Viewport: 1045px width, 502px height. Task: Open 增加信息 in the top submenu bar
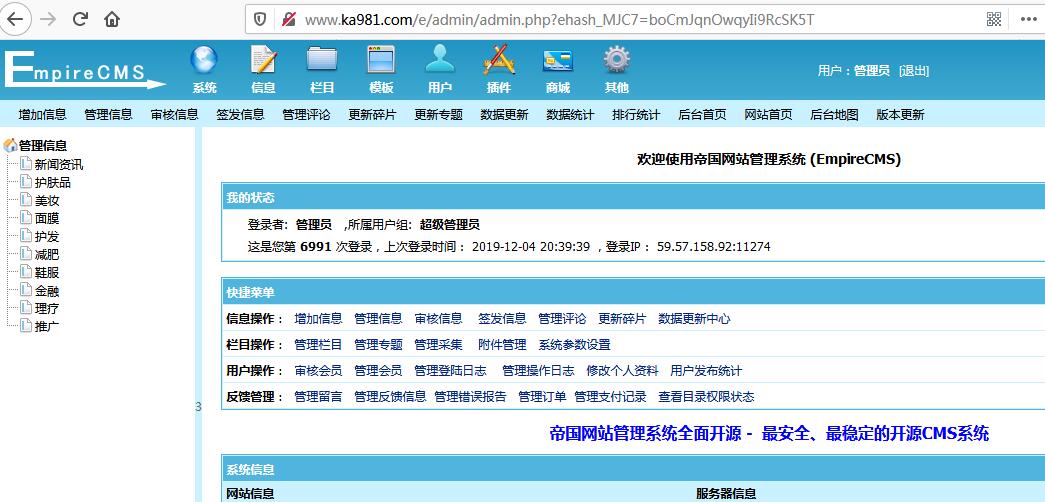43,115
